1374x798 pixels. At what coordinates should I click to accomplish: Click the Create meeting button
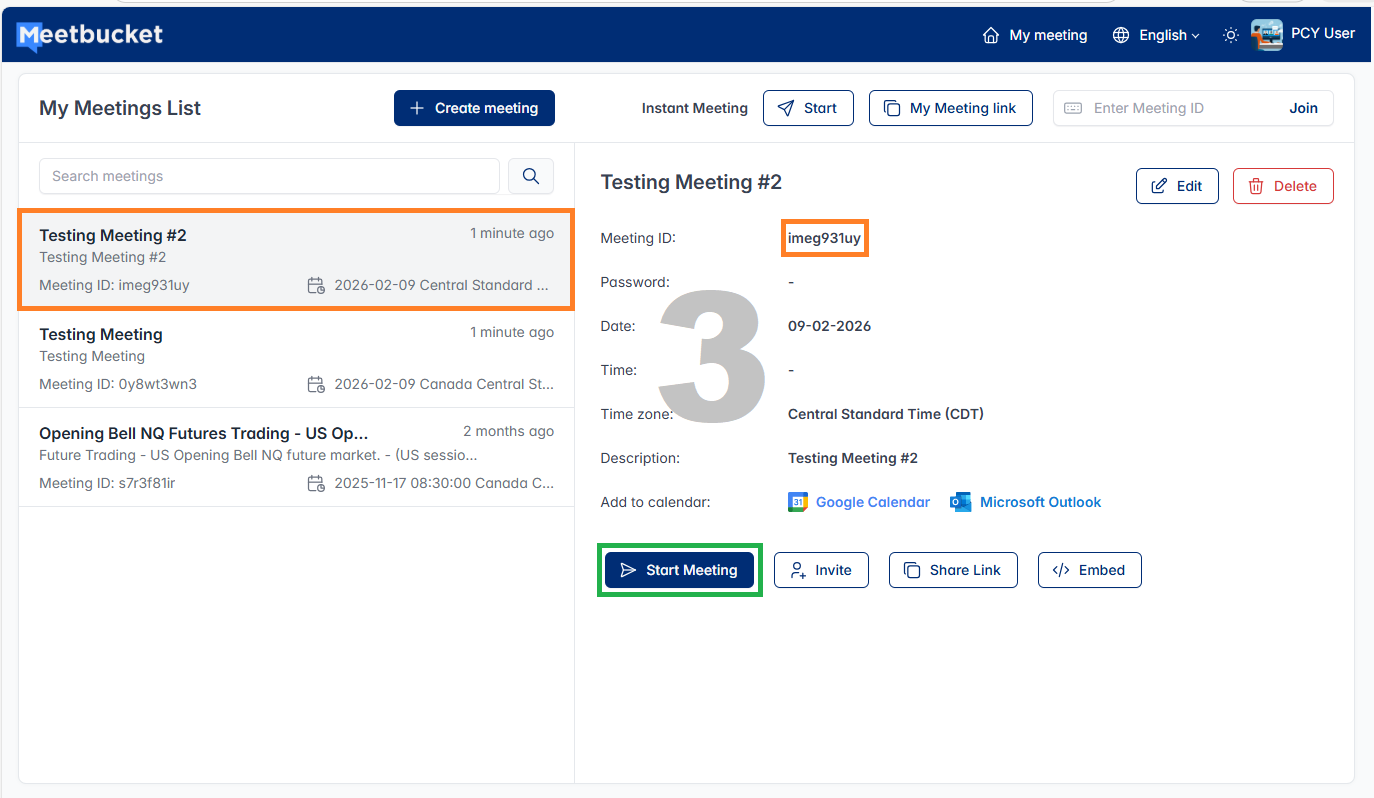[474, 108]
